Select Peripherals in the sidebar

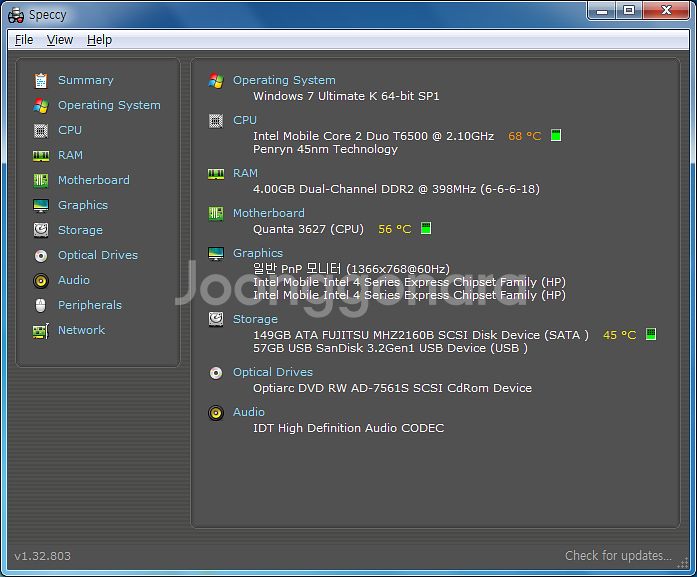point(90,305)
